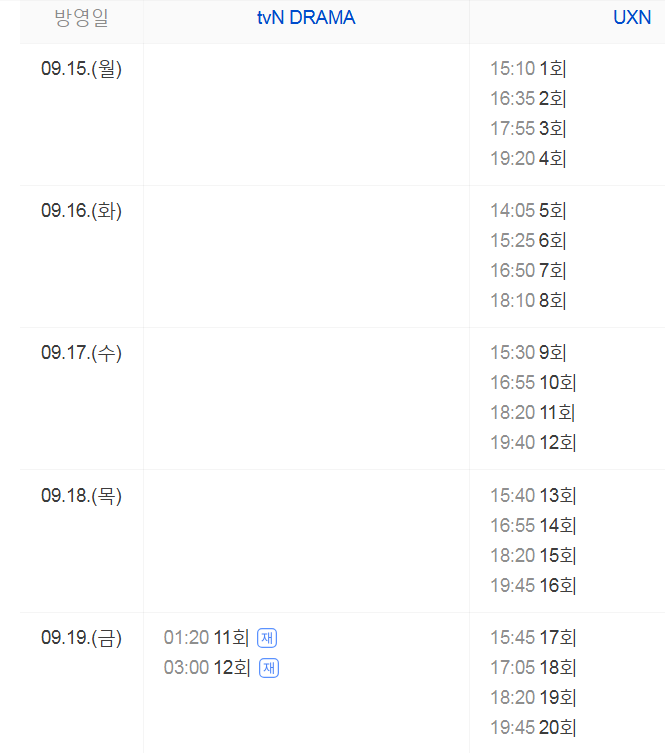Select the 16:35 2회 UXN entry
The height and width of the screenshot is (753, 665).
tap(528, 98)
